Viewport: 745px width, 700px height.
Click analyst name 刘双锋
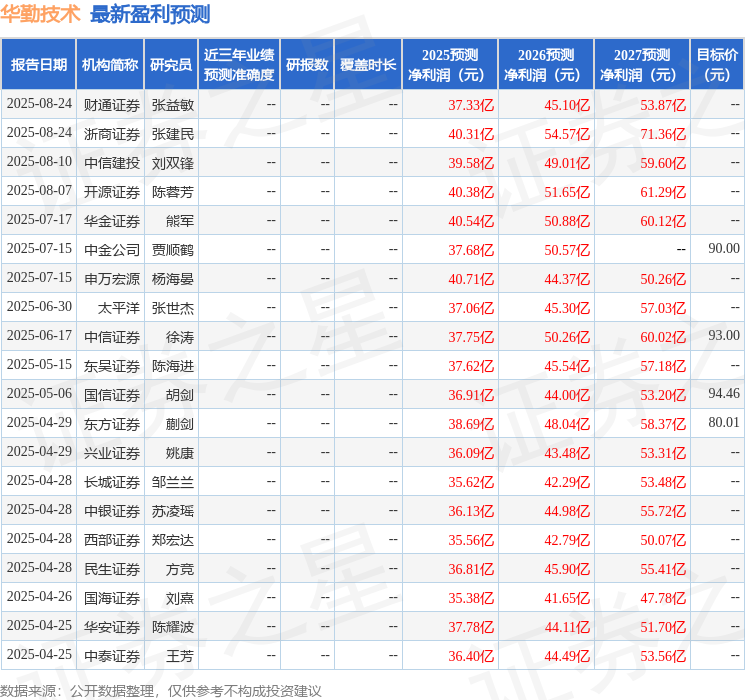173,163
